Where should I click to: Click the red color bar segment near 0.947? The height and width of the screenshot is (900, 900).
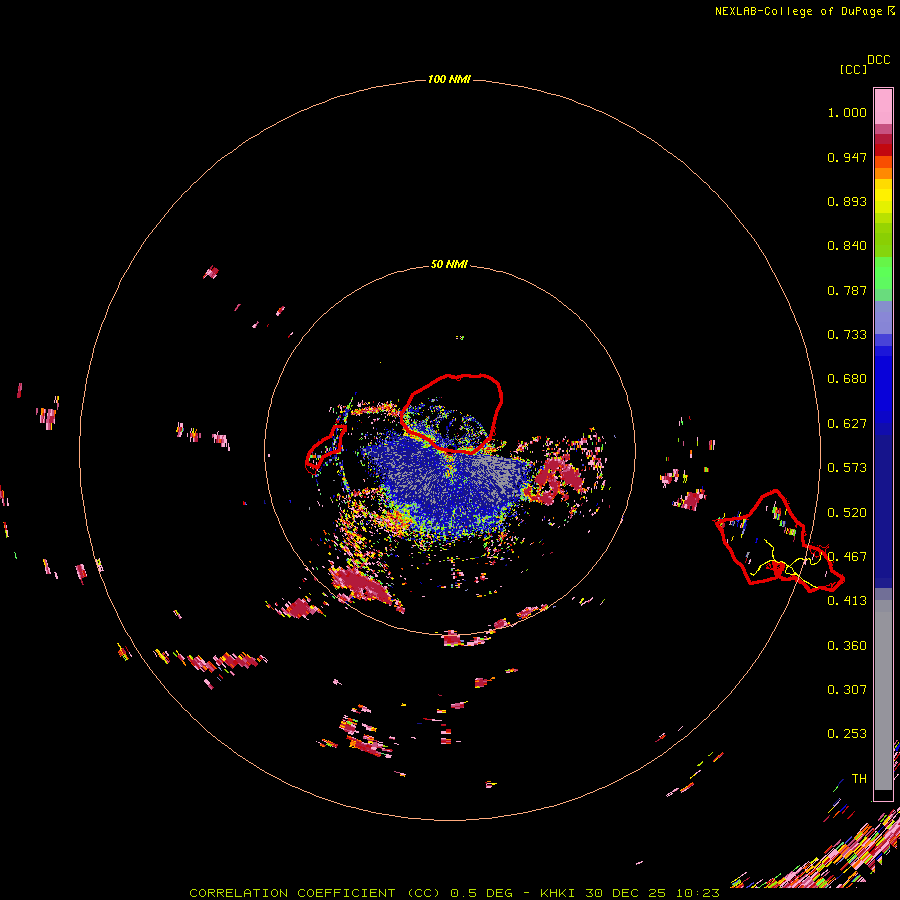click(883, 150)
